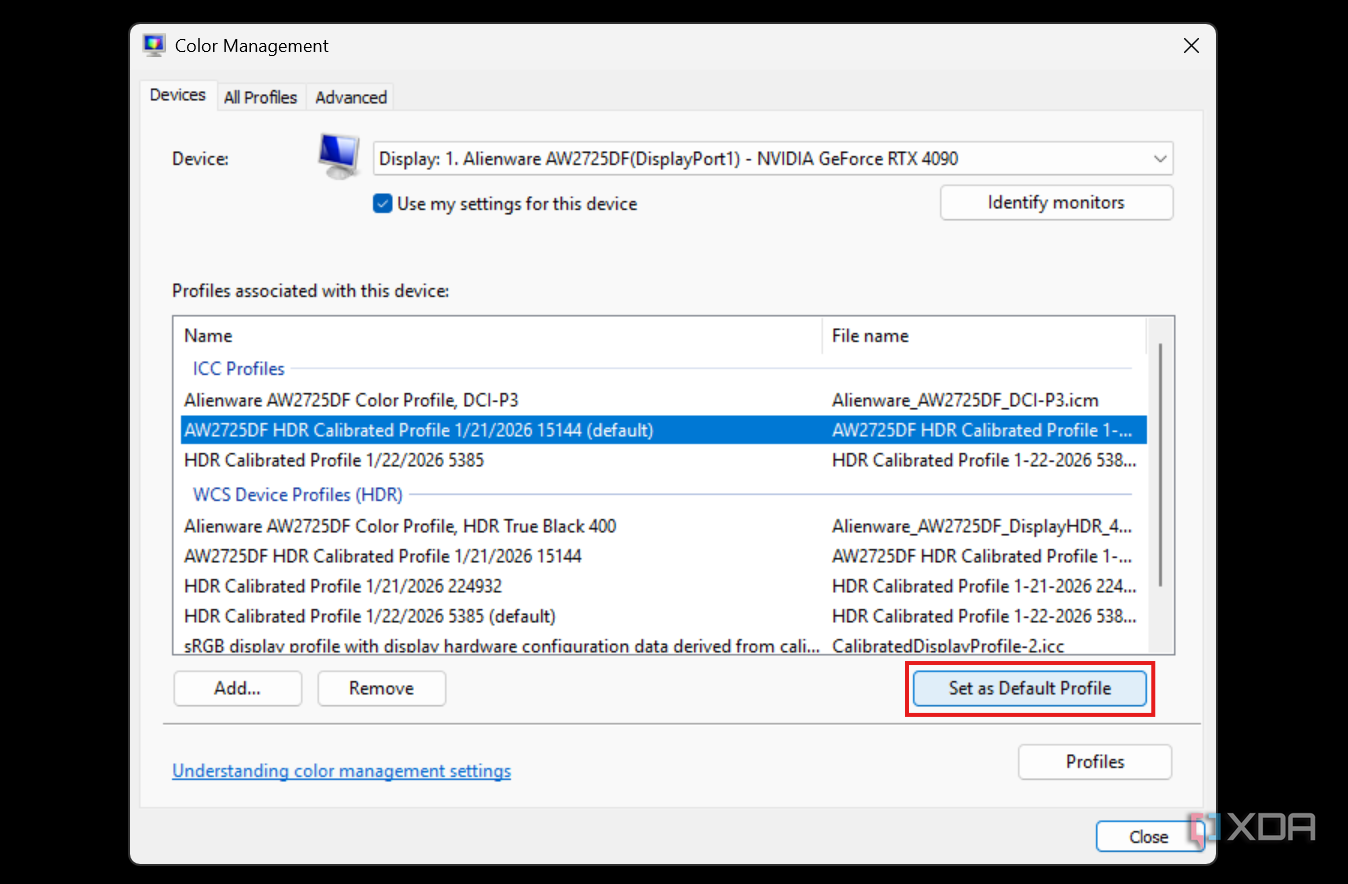Image resolution: width=1348 pixels, height=884 pixels.
Task: Select HDR Calibrated Profile 1/21/2026 224932
Action: 663,586
